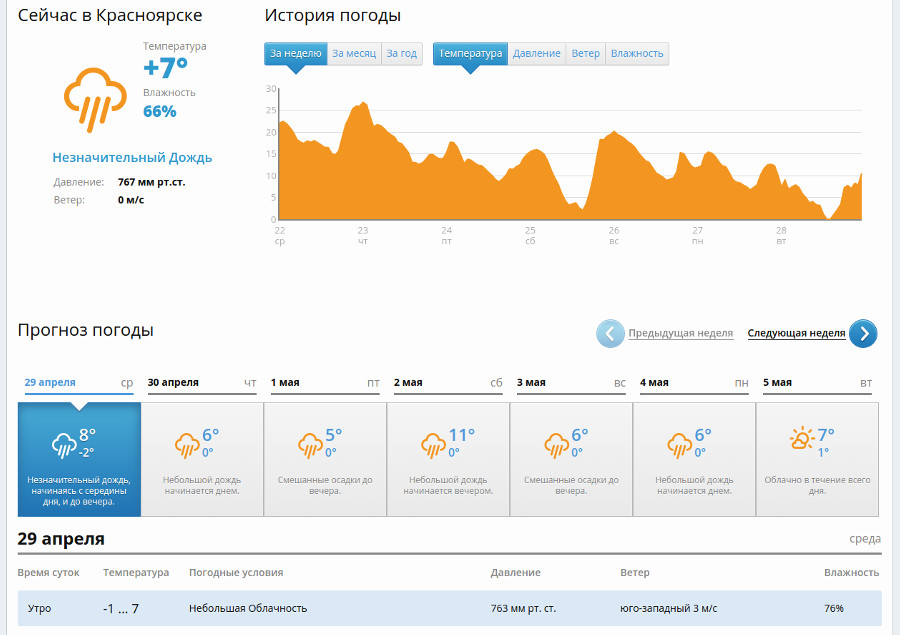Click the next week arrow icon
The image size is (900, 635).
pyautogui.click(x=863, y=333)
